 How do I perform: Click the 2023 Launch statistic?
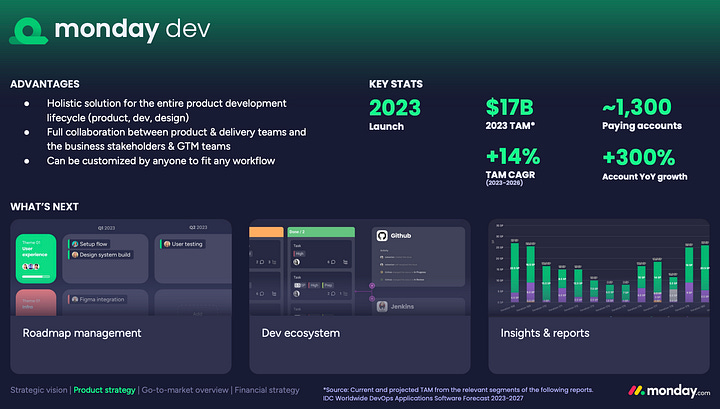coord(395,115)
